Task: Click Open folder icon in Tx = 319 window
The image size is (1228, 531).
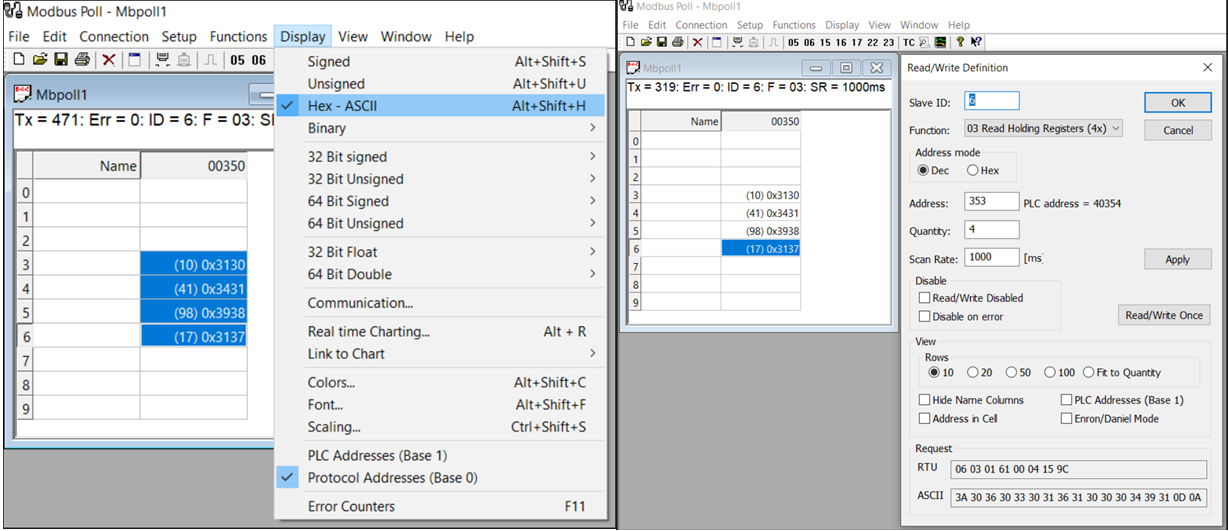Action: 646,42
